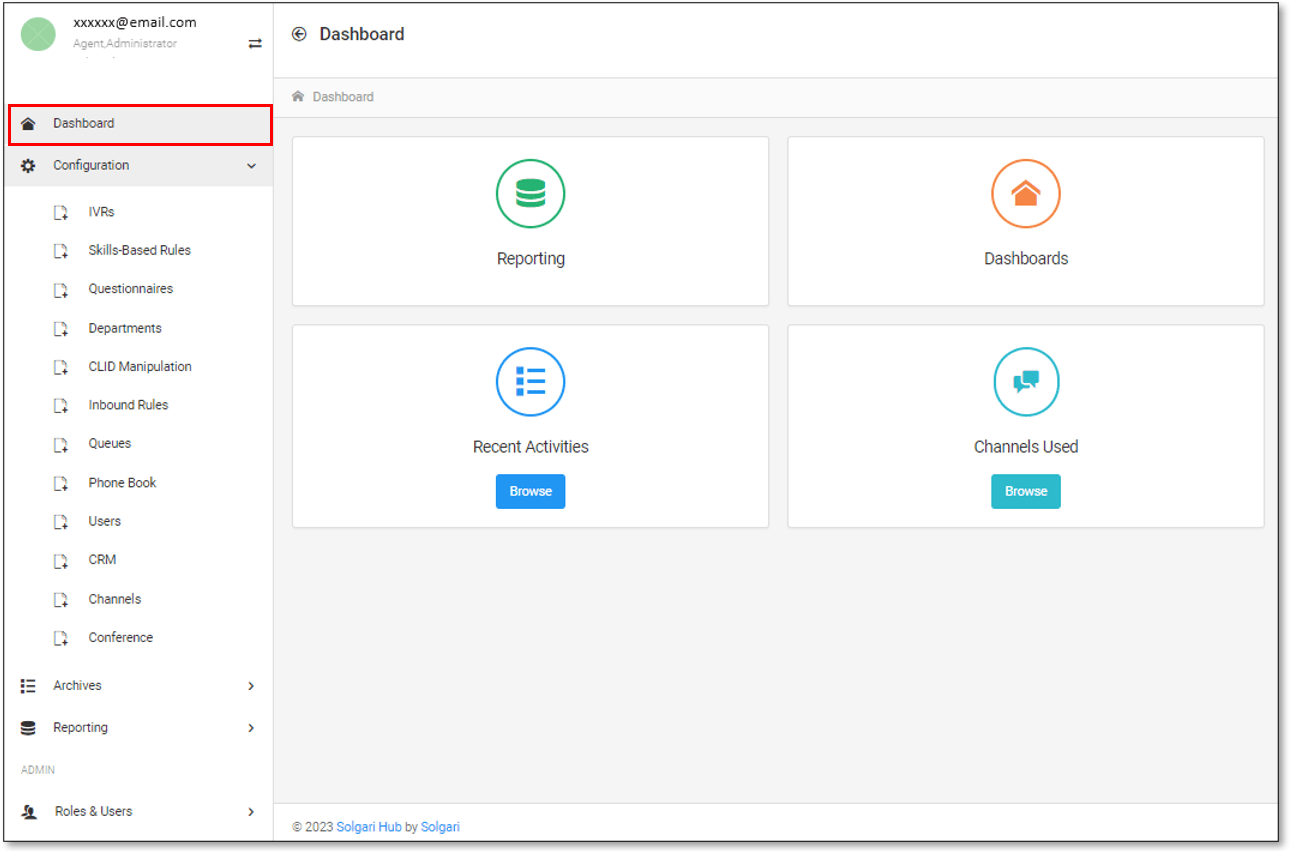Select the Dashboard home icon in sidebar
Viewport: 1292px width, 851px height.
click(x=27, y=123)
